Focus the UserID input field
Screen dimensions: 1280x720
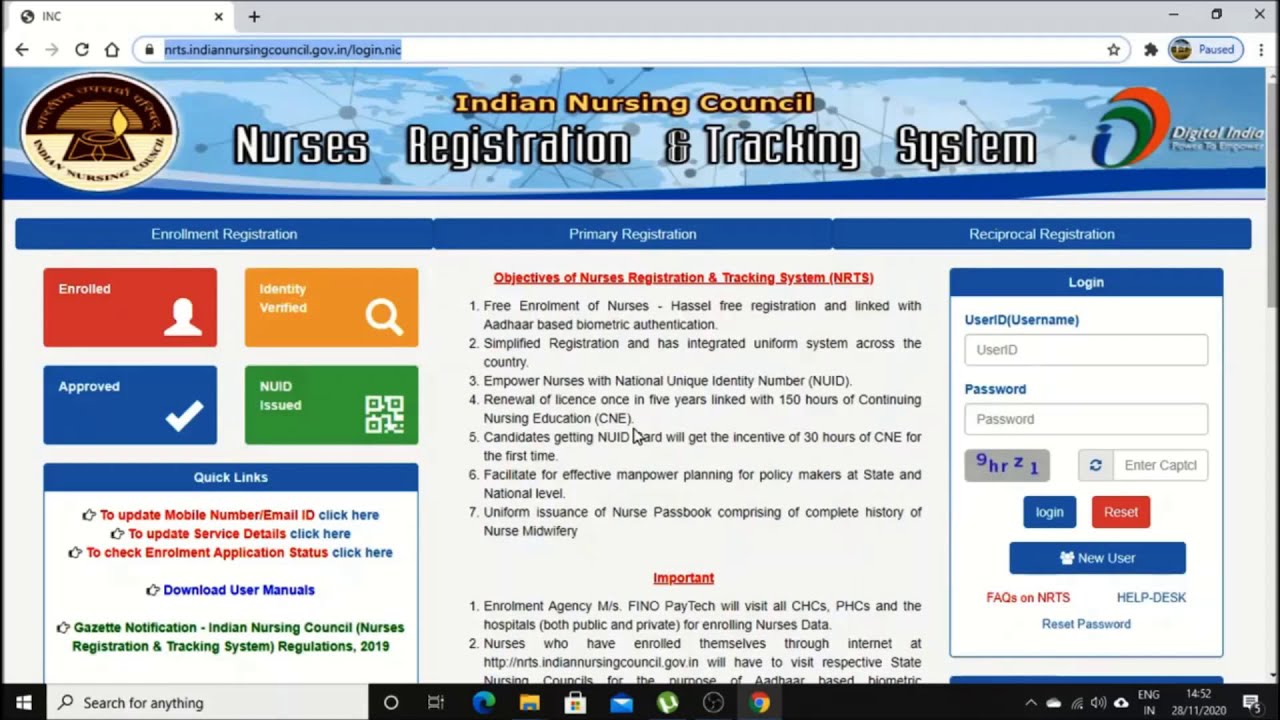click(1086, 350)
